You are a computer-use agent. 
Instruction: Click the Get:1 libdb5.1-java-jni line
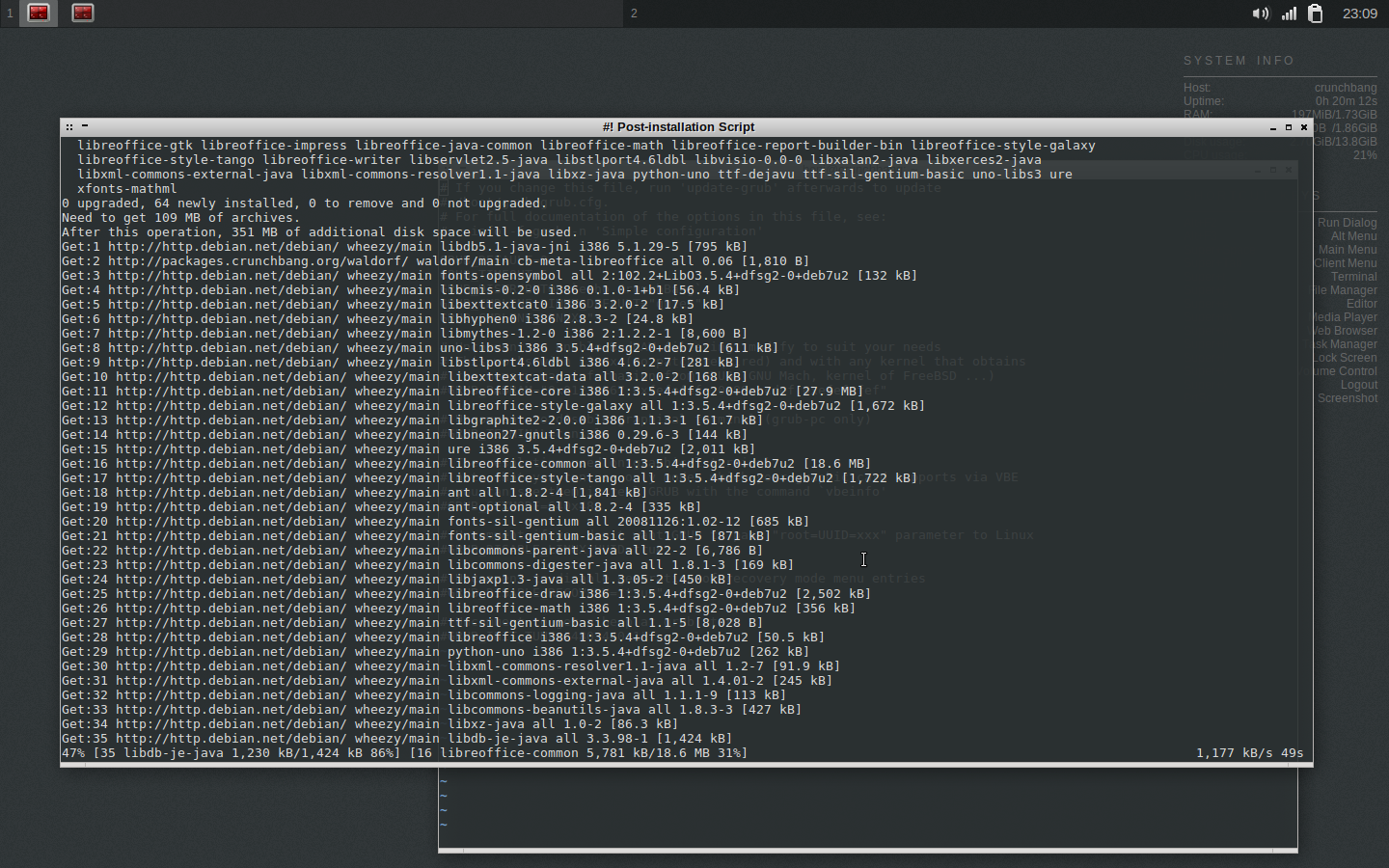click(405, 247)
